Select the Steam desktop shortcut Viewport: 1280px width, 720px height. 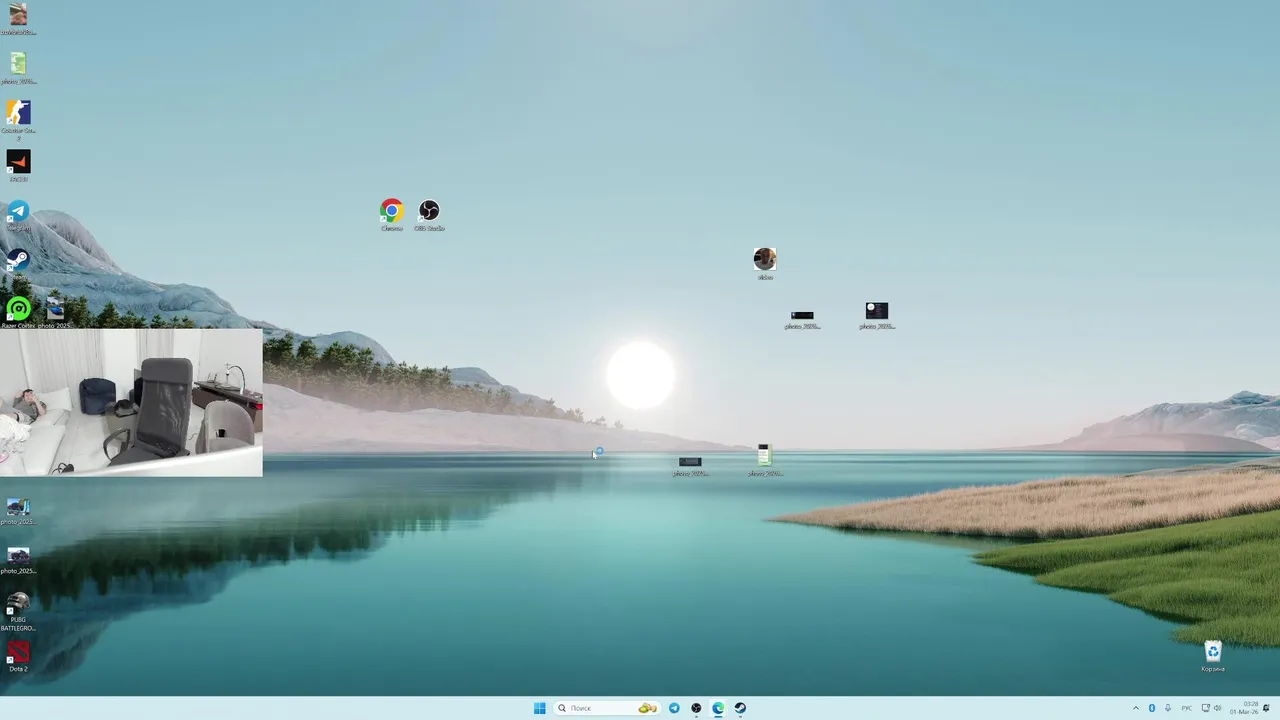click(x=18, y=264)
